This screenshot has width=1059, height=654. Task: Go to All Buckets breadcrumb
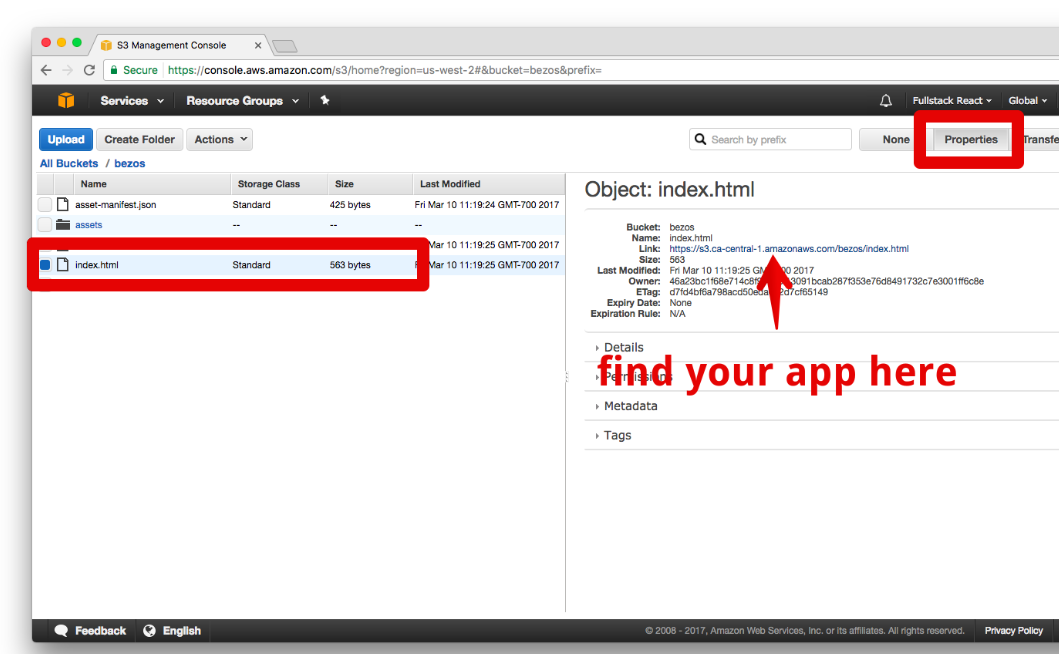(x=69, y=164)
